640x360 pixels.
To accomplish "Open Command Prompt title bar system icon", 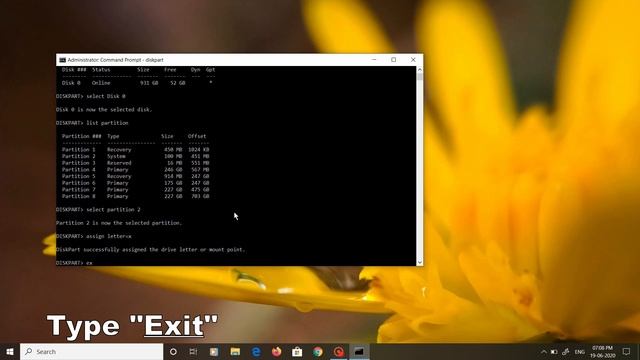I will 62,60.
